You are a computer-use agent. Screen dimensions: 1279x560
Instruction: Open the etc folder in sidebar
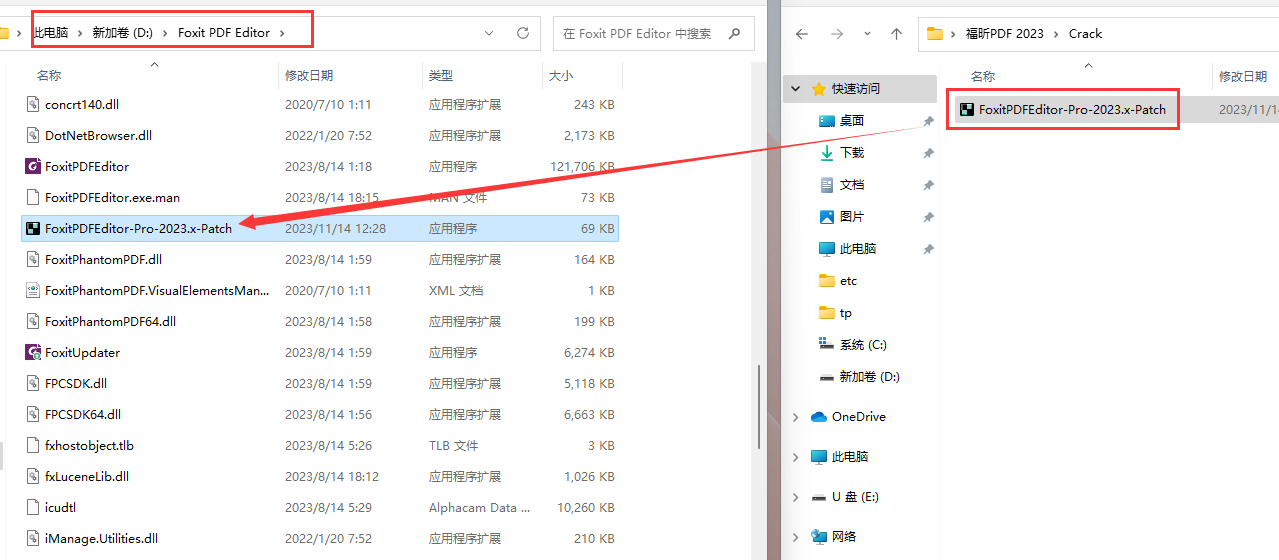pyautogui.click(x=848, y=280)
